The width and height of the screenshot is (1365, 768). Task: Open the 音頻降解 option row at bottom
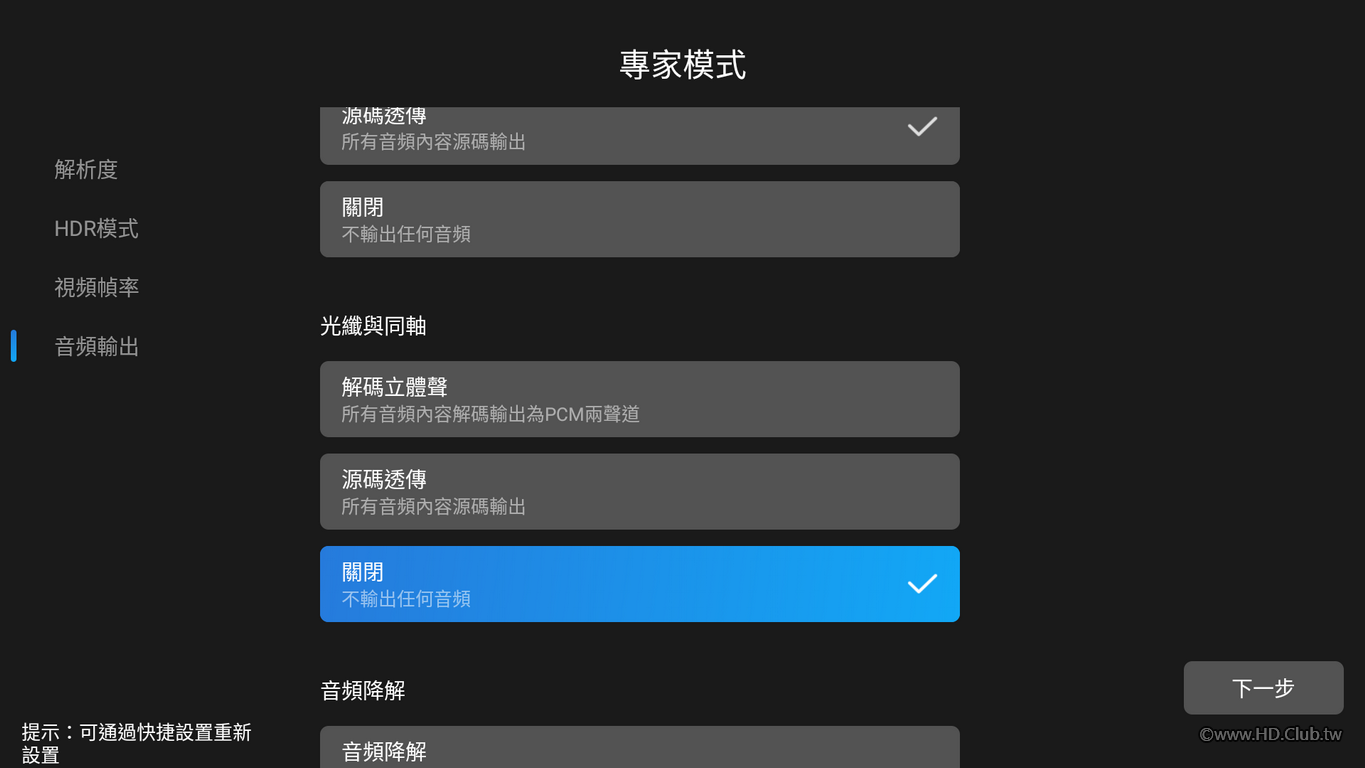pos(639,748)
